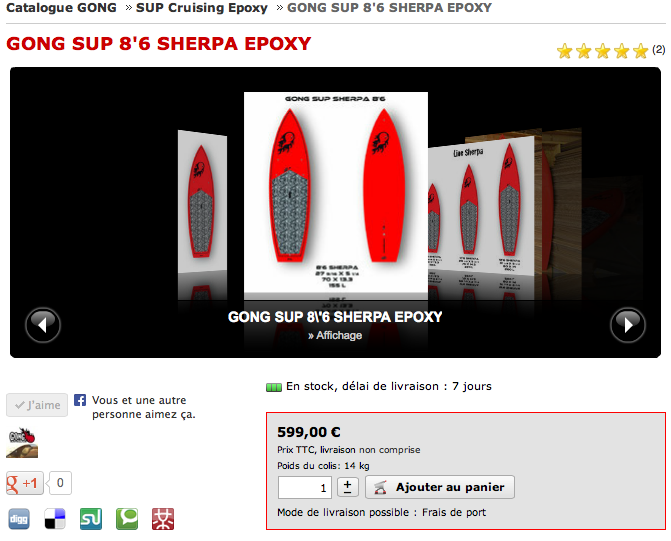Open the Affichage link under carousel title
Screen dimensions: 671x541
click(335, 336)
